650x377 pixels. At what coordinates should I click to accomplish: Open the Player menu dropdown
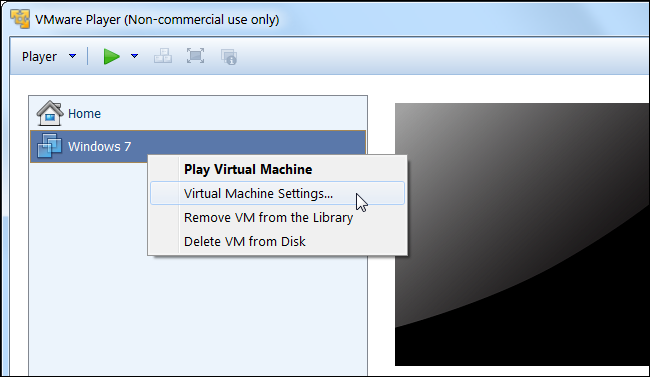(49, 56)
